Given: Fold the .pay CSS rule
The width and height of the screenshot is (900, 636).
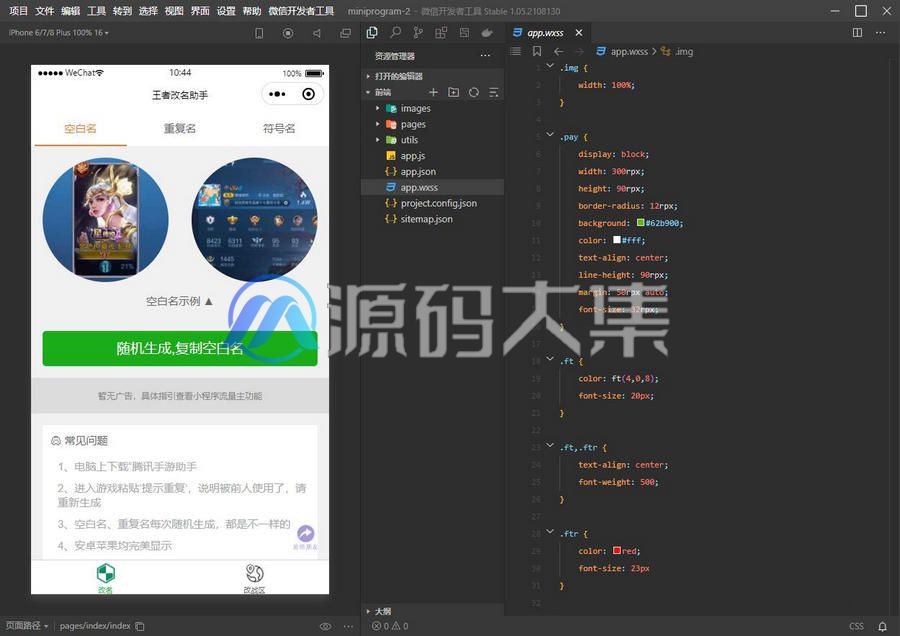Looking at the screenshot, I should tap(550, 135).
